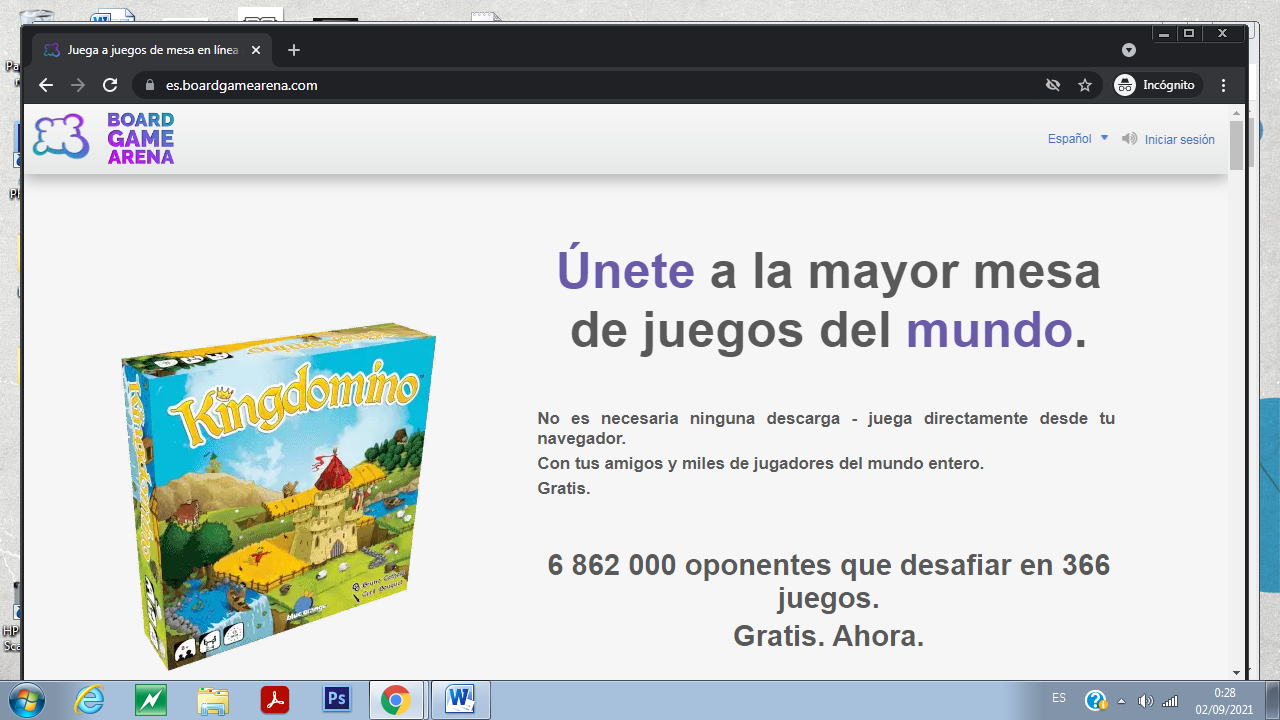Launch Internet Explorer from taskbar

tap(90, 700)
